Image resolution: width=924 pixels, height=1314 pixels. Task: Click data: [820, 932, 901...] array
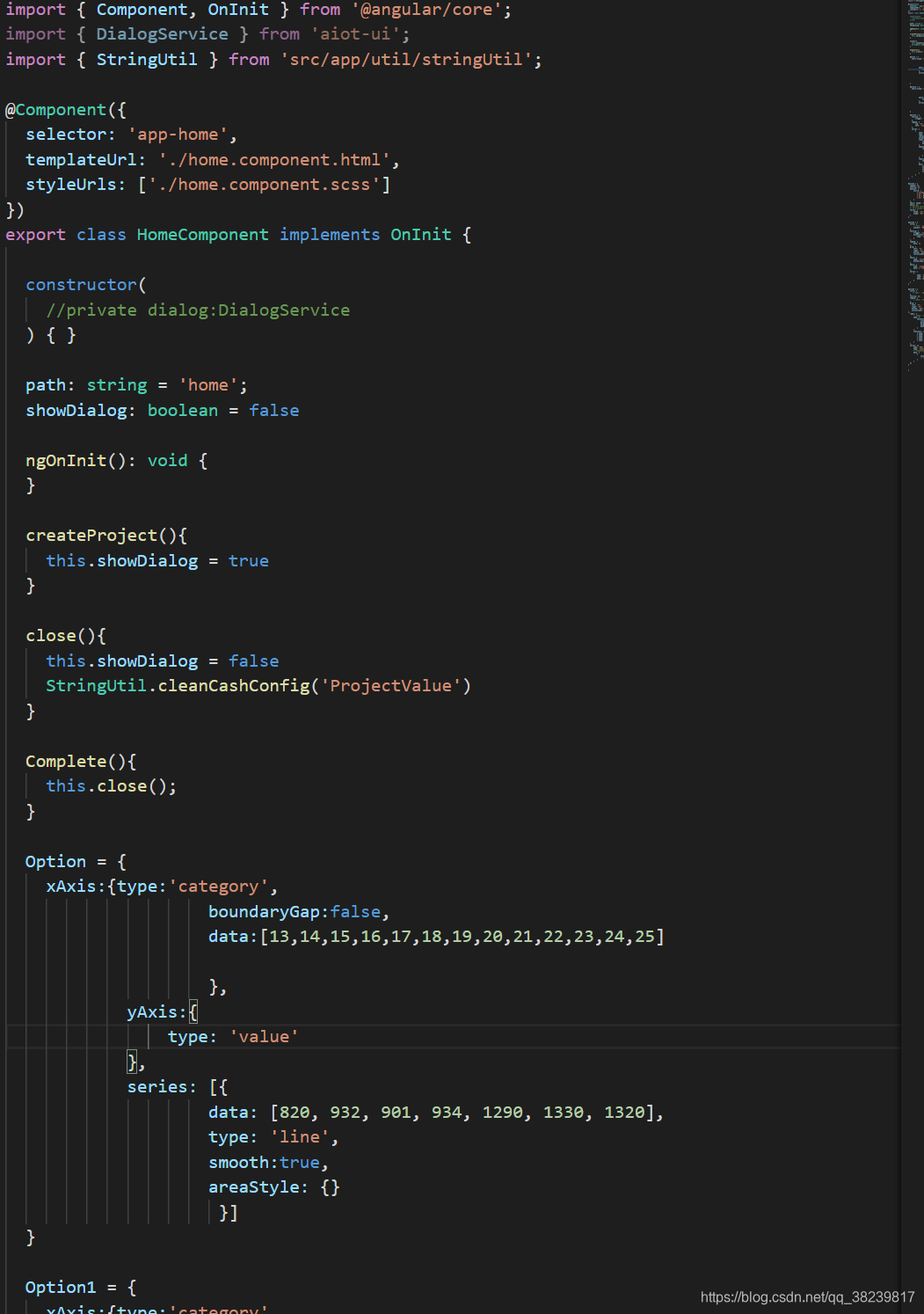coord(436,1113)
